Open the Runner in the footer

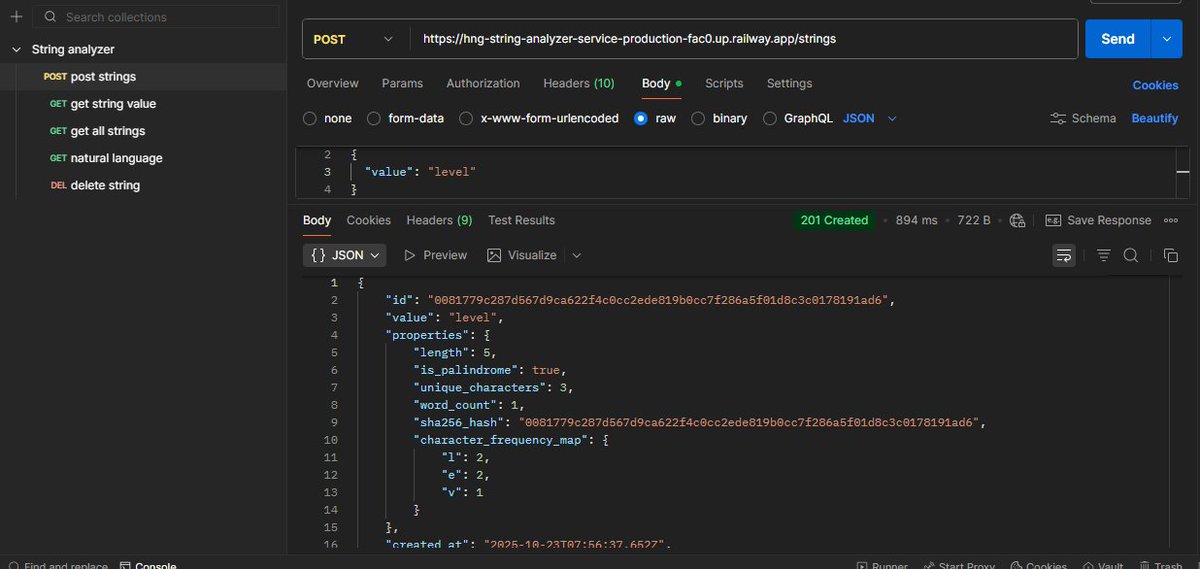(x=880, y=565)
